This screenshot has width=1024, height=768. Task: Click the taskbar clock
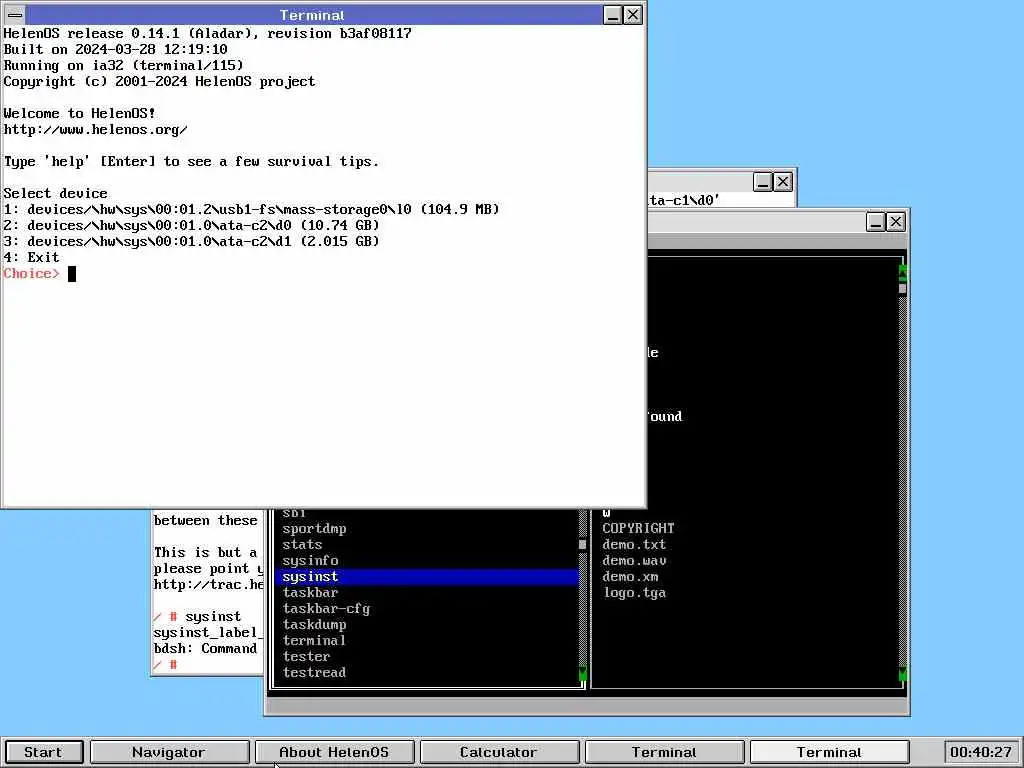[x=980, y=752]
